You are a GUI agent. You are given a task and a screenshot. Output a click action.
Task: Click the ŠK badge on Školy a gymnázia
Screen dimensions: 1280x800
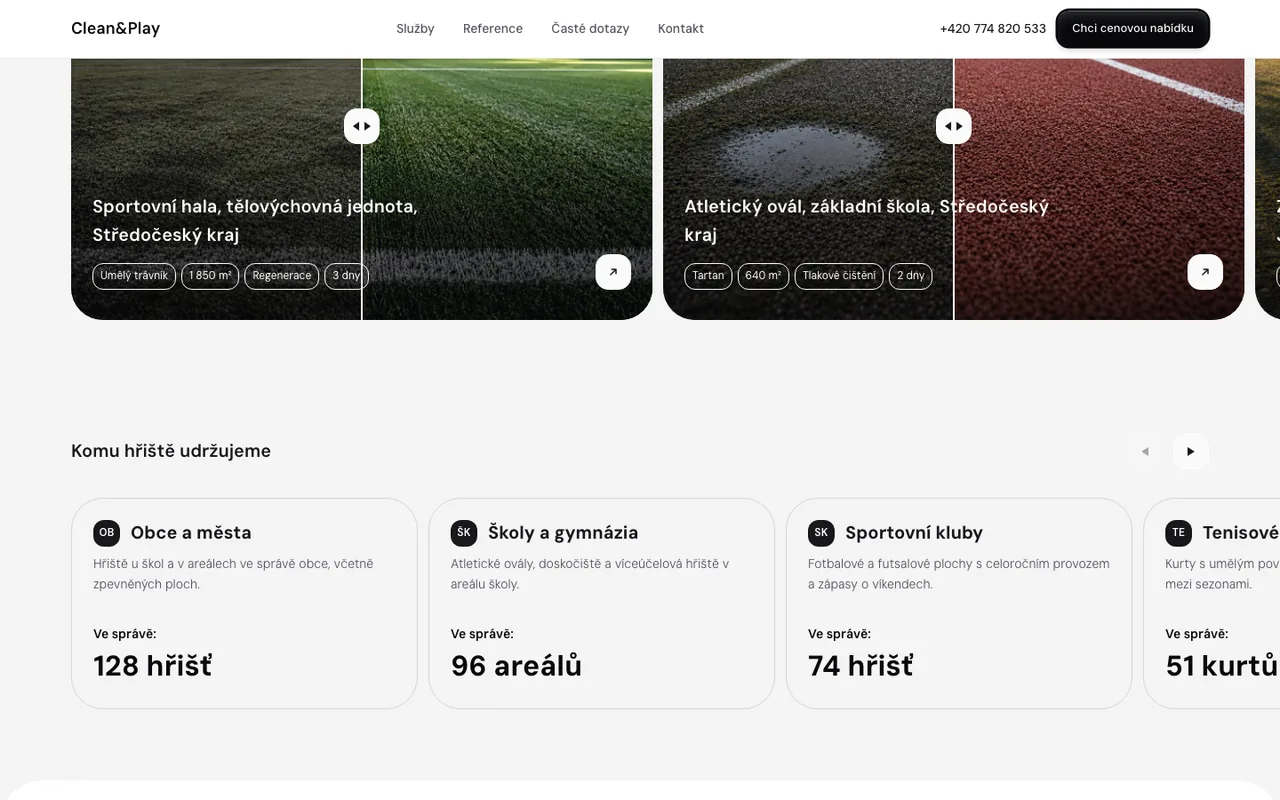pos(464,532)
